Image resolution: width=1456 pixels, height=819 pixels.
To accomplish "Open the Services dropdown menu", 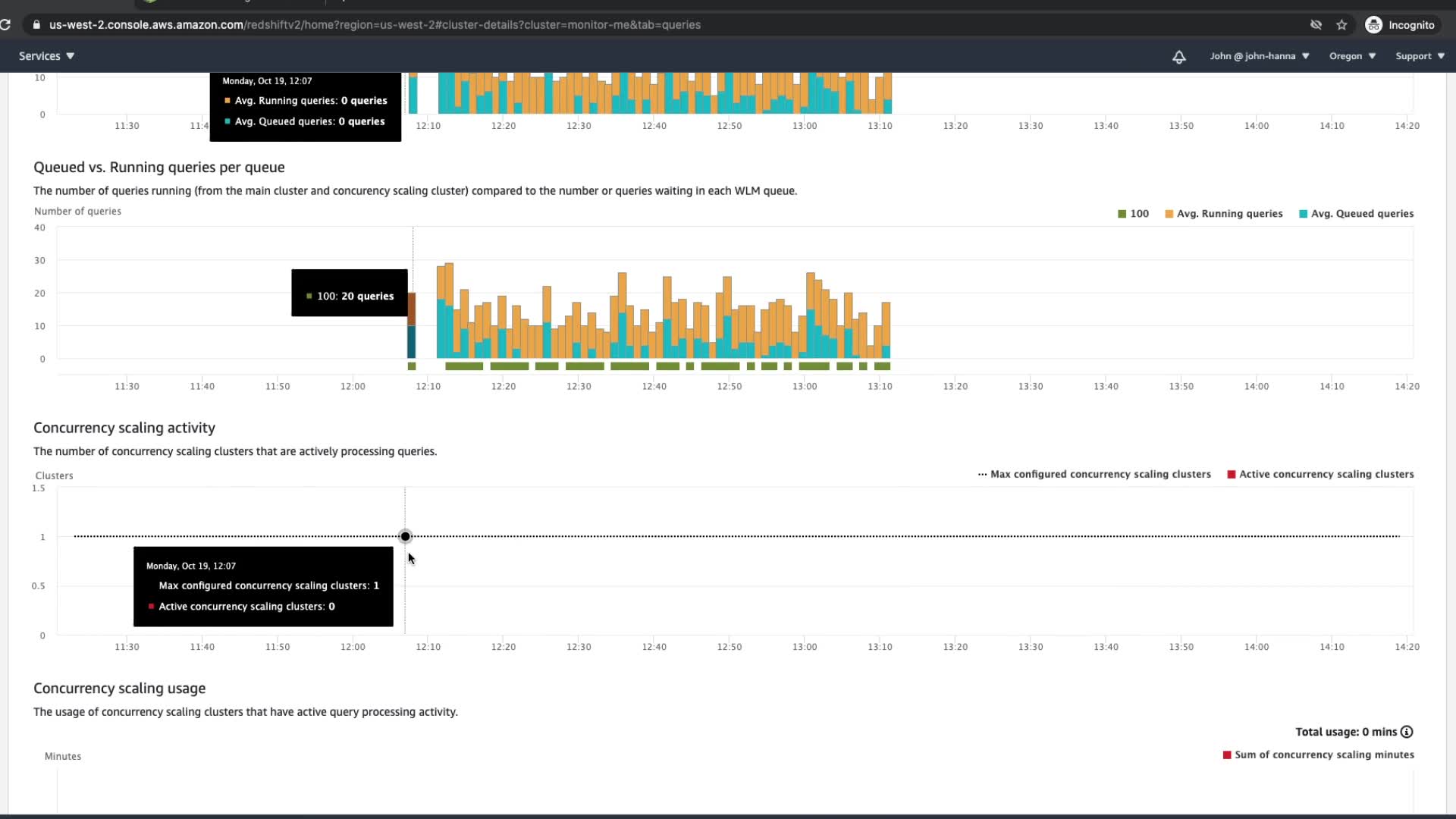I will (46, 56).
